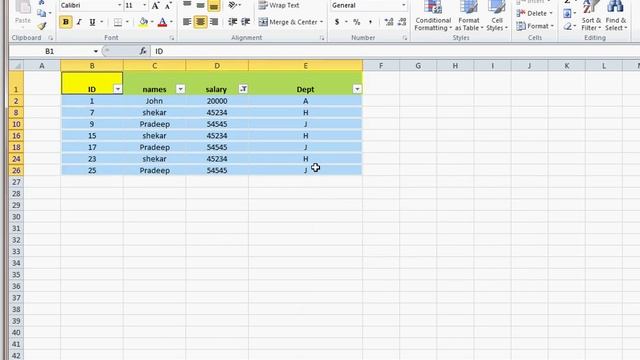Click the formula bar containing ID

click(395, 51)
